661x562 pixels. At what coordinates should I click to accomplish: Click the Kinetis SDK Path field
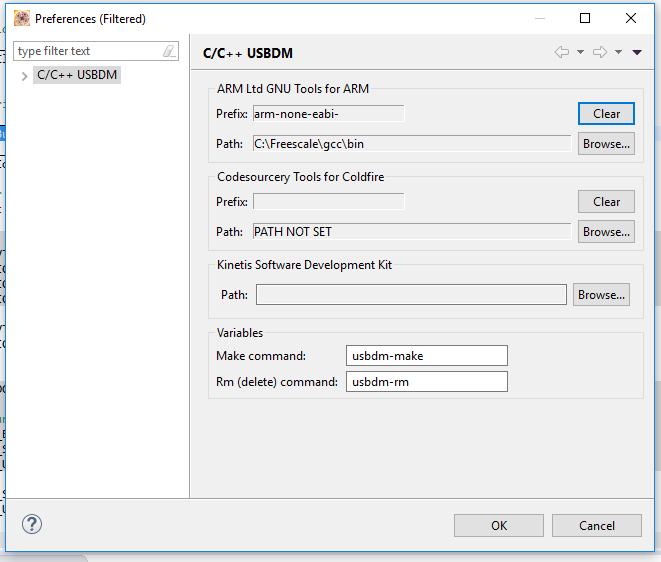coord(411,294)
